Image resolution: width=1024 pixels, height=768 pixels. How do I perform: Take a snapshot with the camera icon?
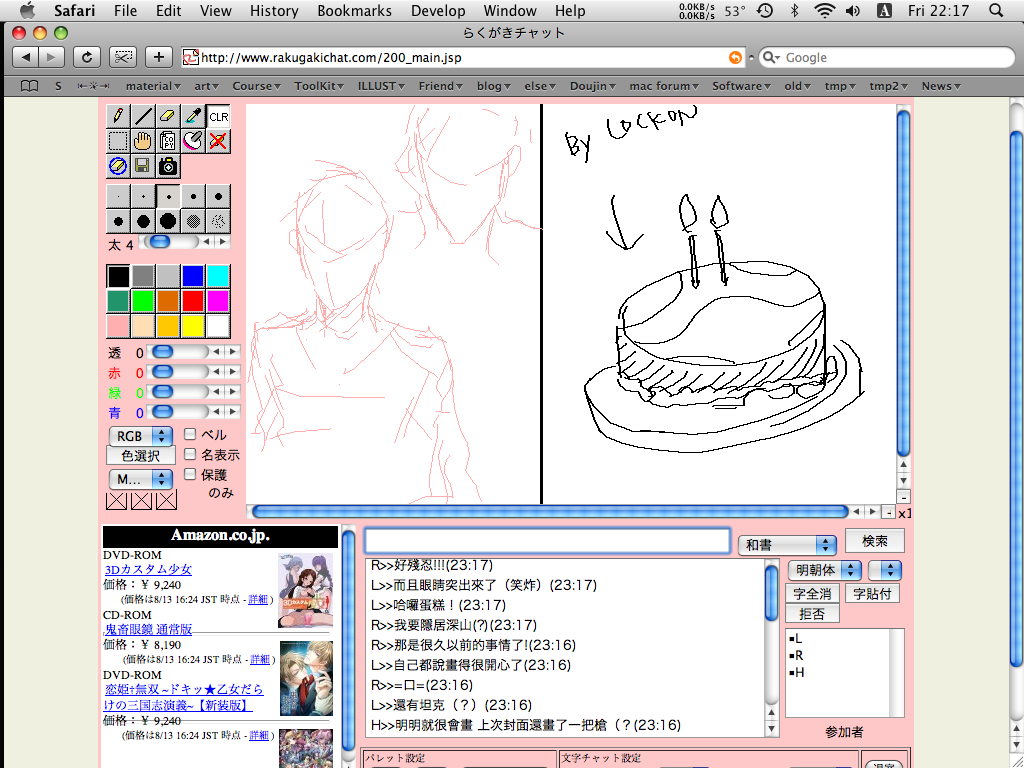pos(168,166)
